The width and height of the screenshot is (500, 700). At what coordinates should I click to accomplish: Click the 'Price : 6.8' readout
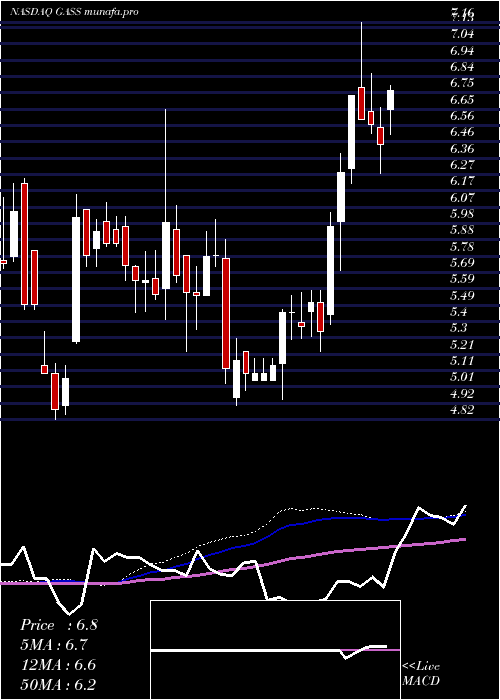[x=58, y=625]
